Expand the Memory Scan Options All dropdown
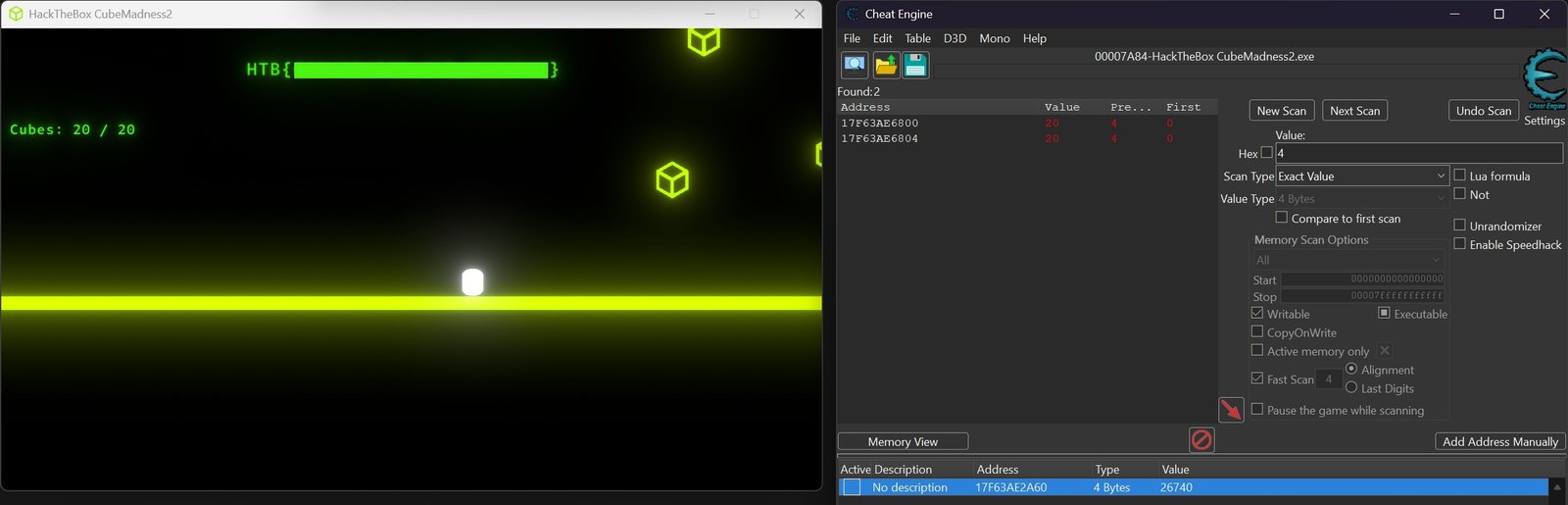This screenshot has width=1568, height=505. tap(1348, 260)
